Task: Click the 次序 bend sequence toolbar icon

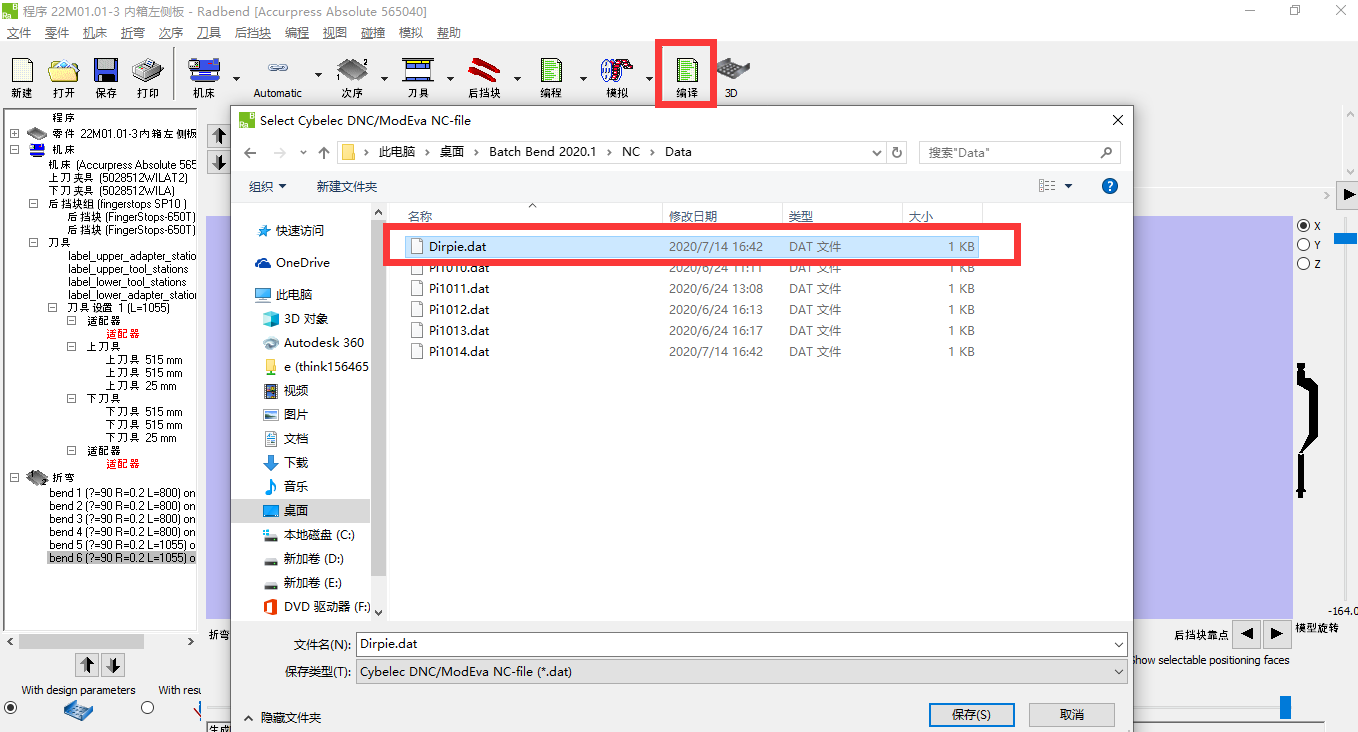Action: [x=352, y=71]
